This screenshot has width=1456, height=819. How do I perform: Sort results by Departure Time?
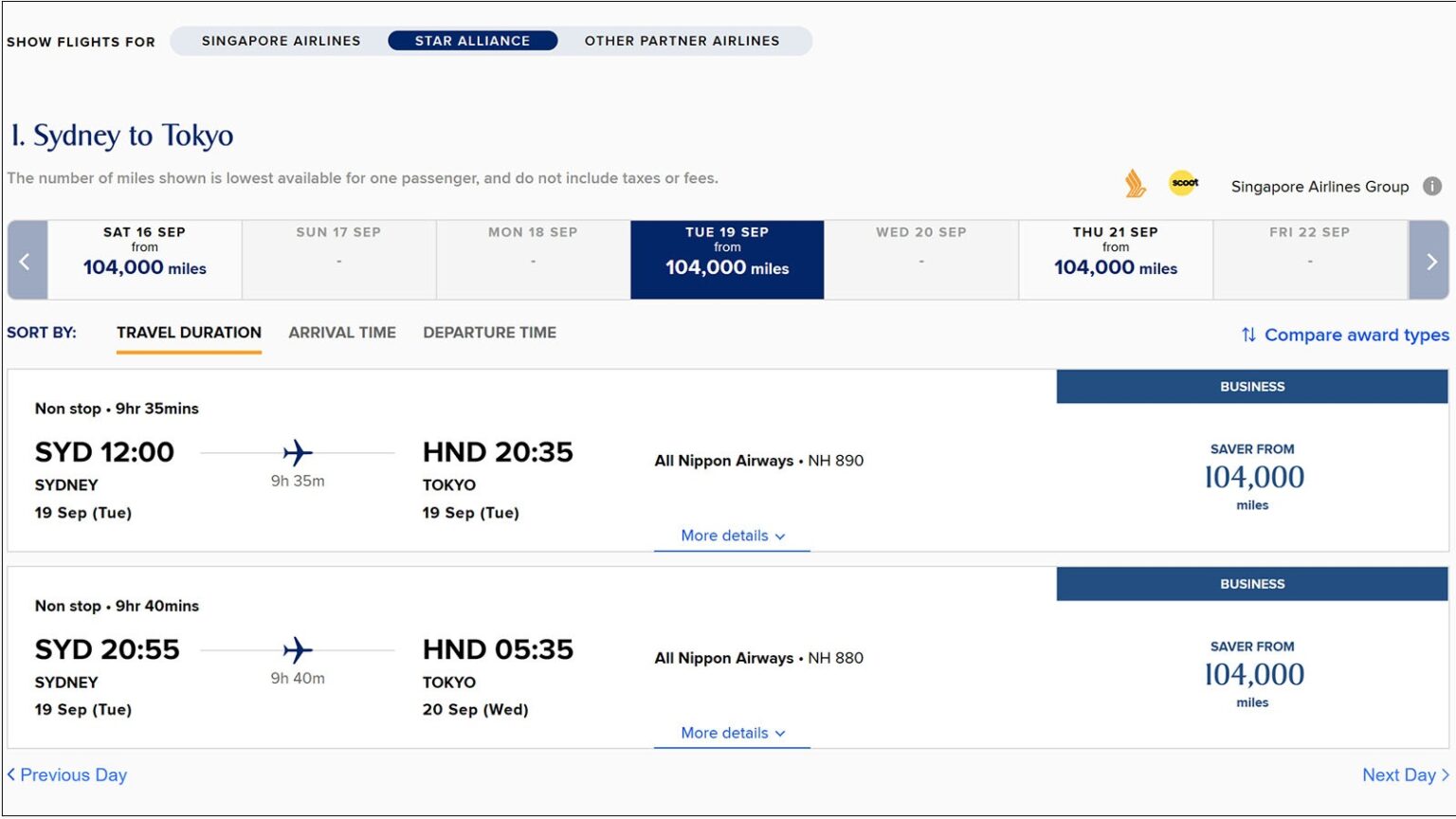tap(490, 333)
